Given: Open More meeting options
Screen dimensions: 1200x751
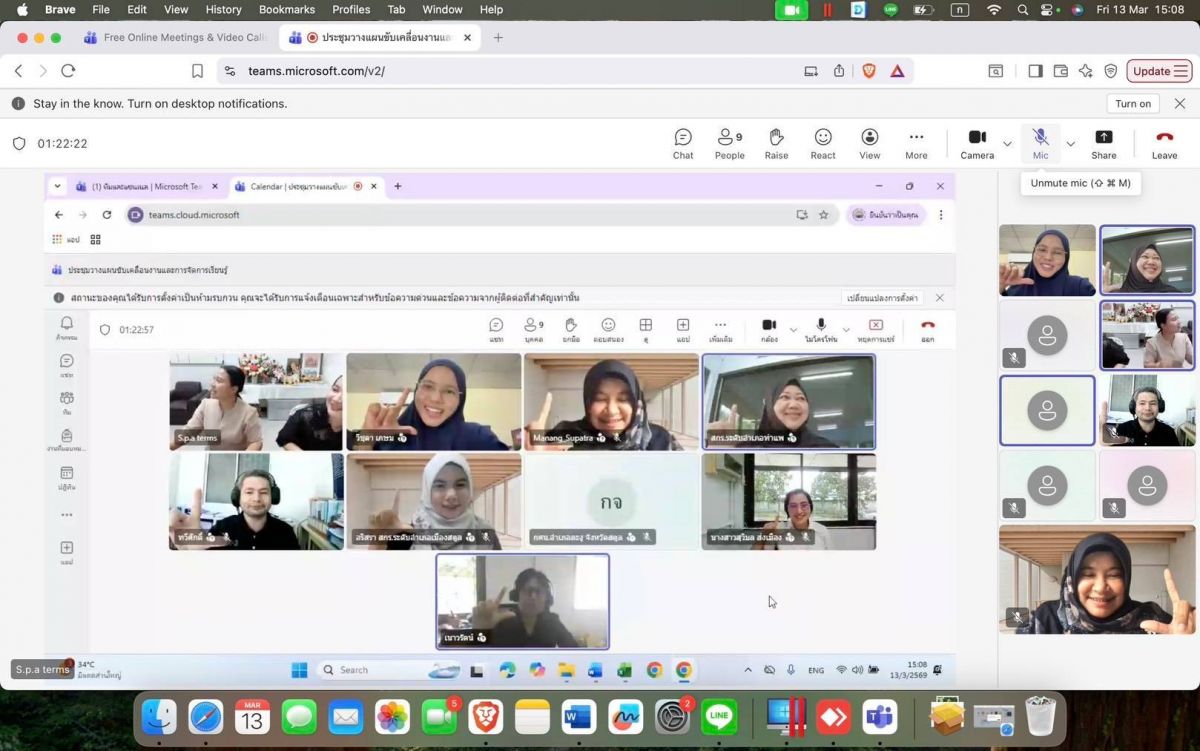Looking at the screenshot, I should (x=916, y=143).
